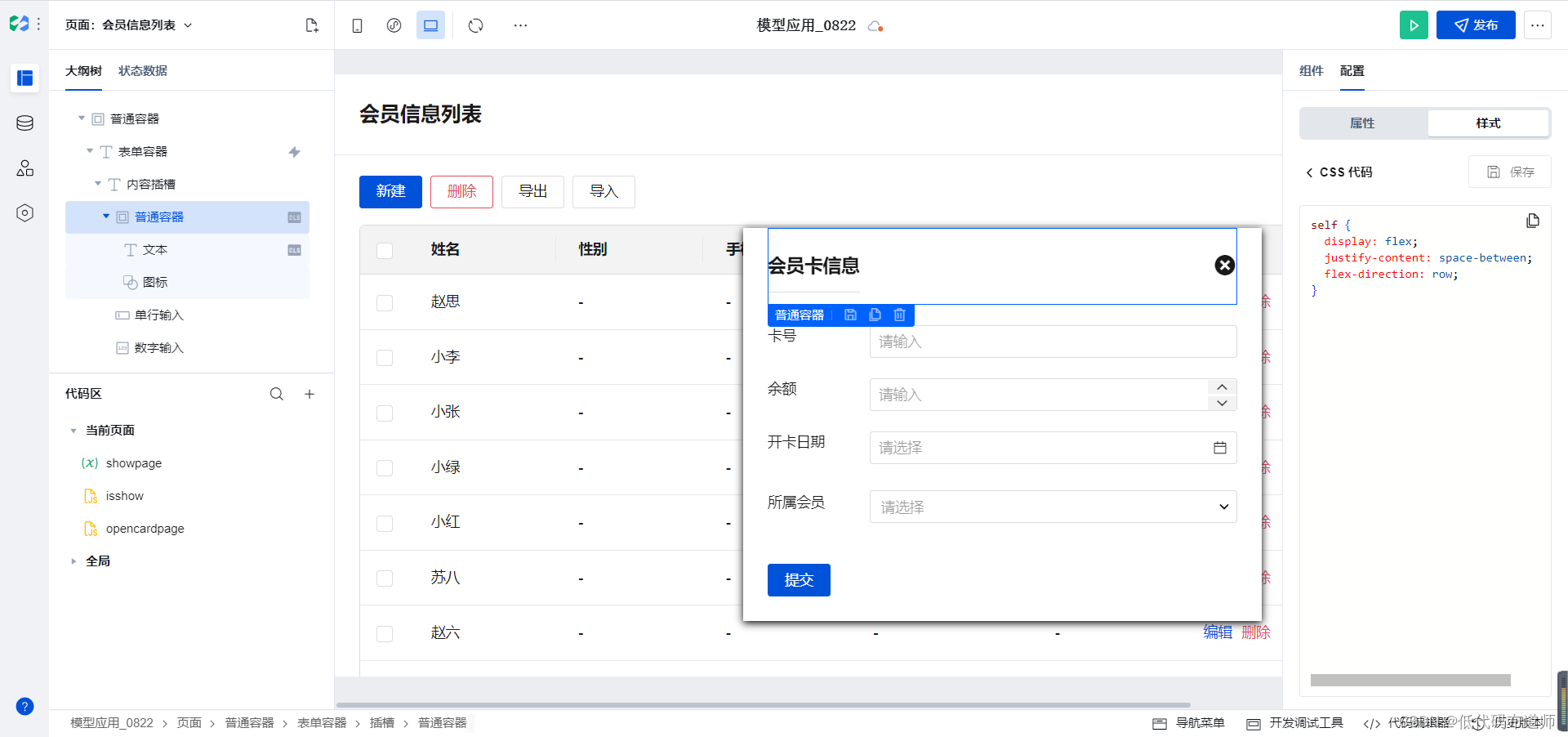Click the cloud sync status icon
This screenshot has width=1568, height=737.
click(875, 26)
